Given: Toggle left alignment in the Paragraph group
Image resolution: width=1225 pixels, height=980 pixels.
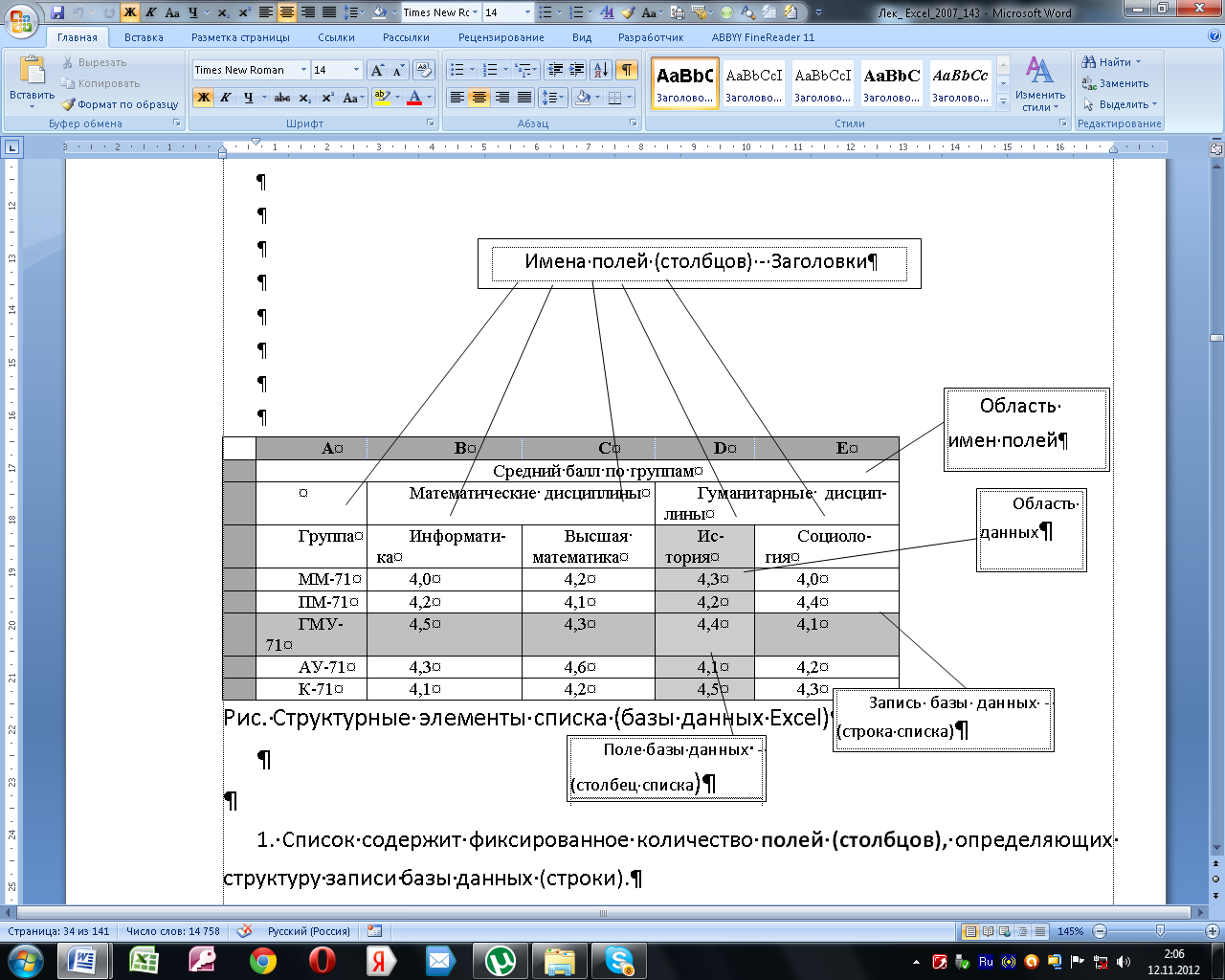Looking at the screenshot, I should 457,98.
